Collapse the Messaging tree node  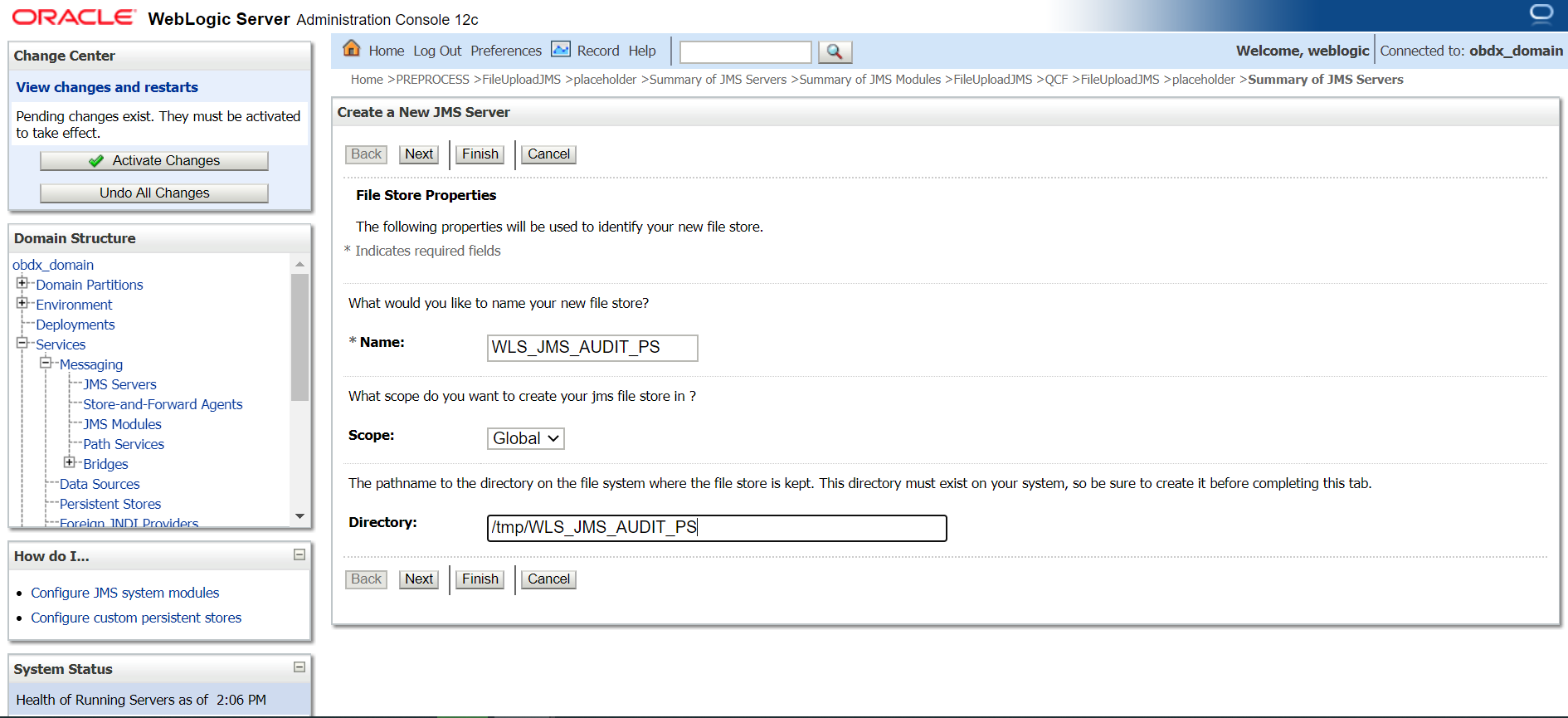pyautogui.click(x=46, y=363)
